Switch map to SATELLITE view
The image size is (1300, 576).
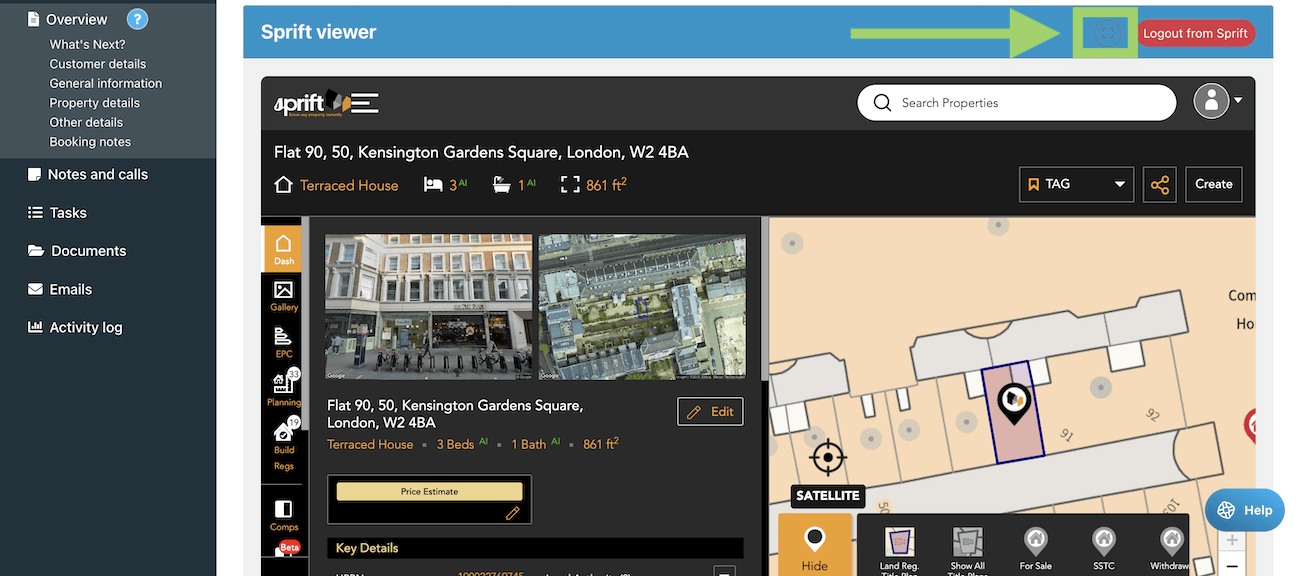pyautogui.click(x=828, y=495)
